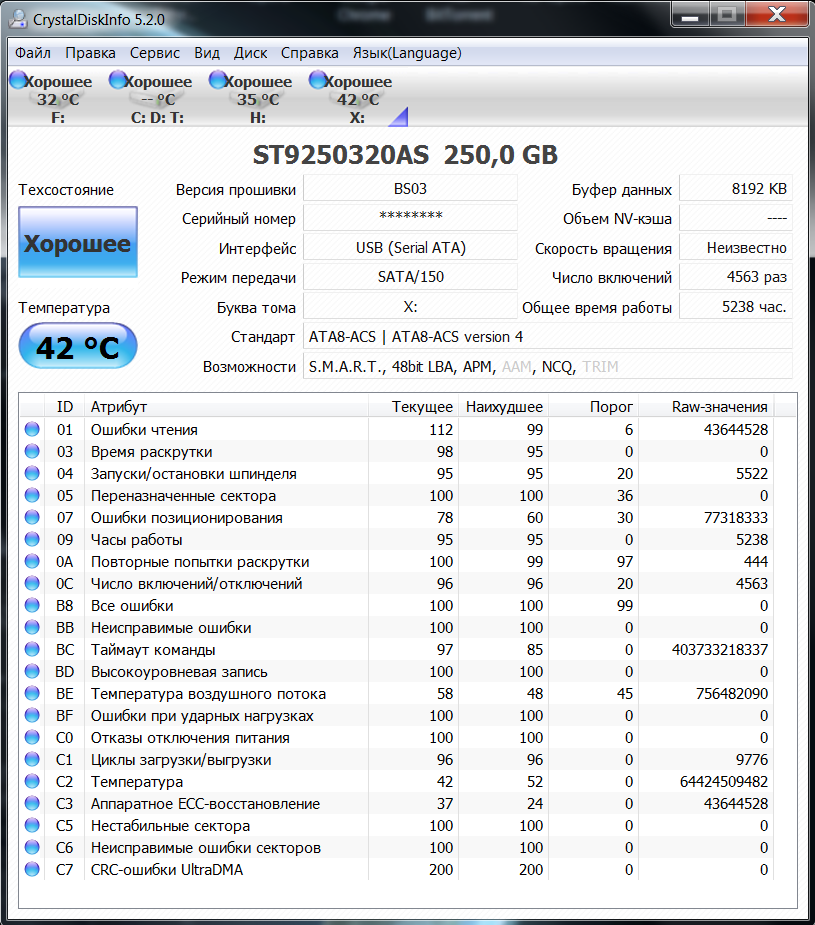
Task: Click status orb for attribute B8
Action: [32, 605]
